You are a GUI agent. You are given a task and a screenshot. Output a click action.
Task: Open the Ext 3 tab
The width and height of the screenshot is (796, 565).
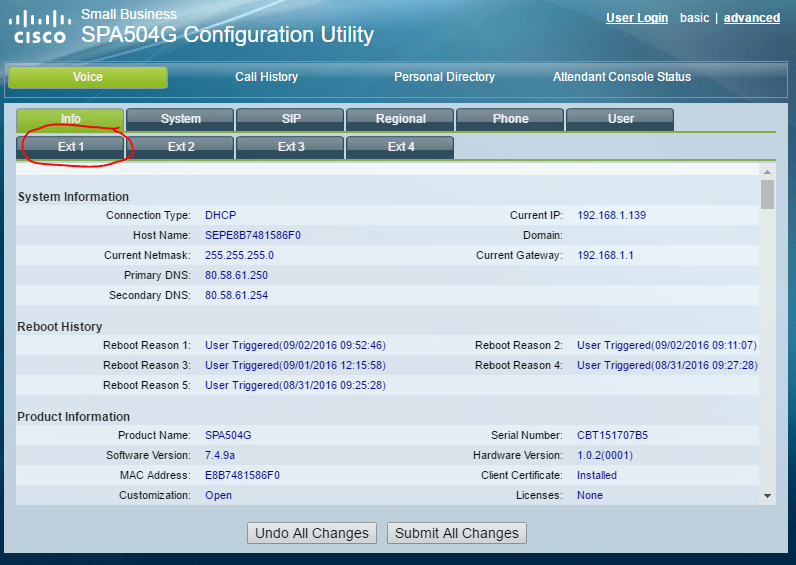(x=290, y=147)
